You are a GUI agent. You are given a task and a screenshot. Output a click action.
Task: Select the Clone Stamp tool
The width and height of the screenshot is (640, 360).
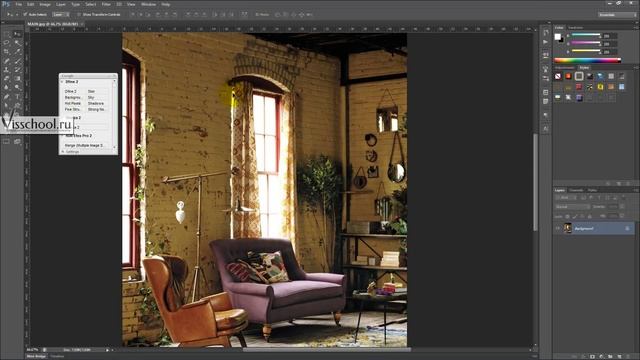click(x=7, y=70)
